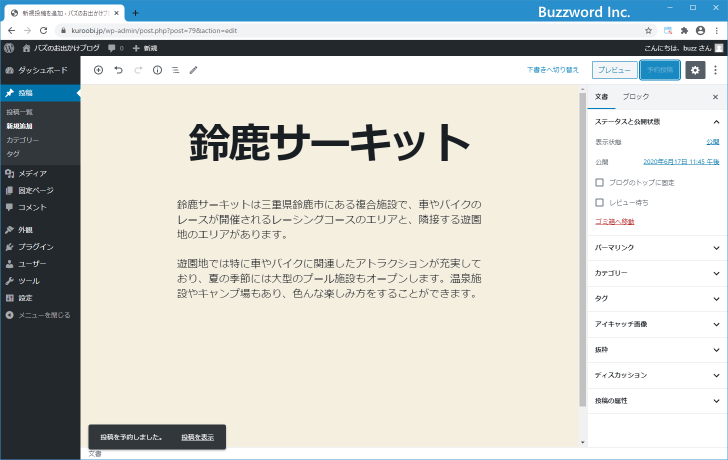Screen dimensions: 728x460
Task: Click the add block plus icon
Action: pyautogui.click(x=98, y=70)
